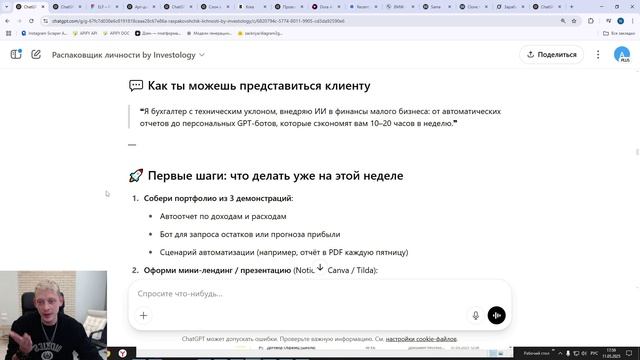Viewport: 640px width, 360px height.
Task: Open the Chrome three-dot menu
Action: [x=633, y=21]
